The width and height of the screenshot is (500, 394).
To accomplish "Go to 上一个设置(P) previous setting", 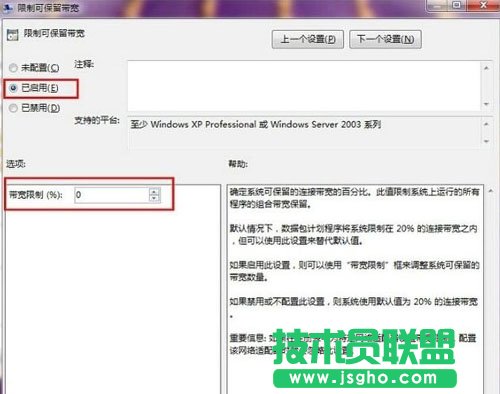I will (308, 39).
